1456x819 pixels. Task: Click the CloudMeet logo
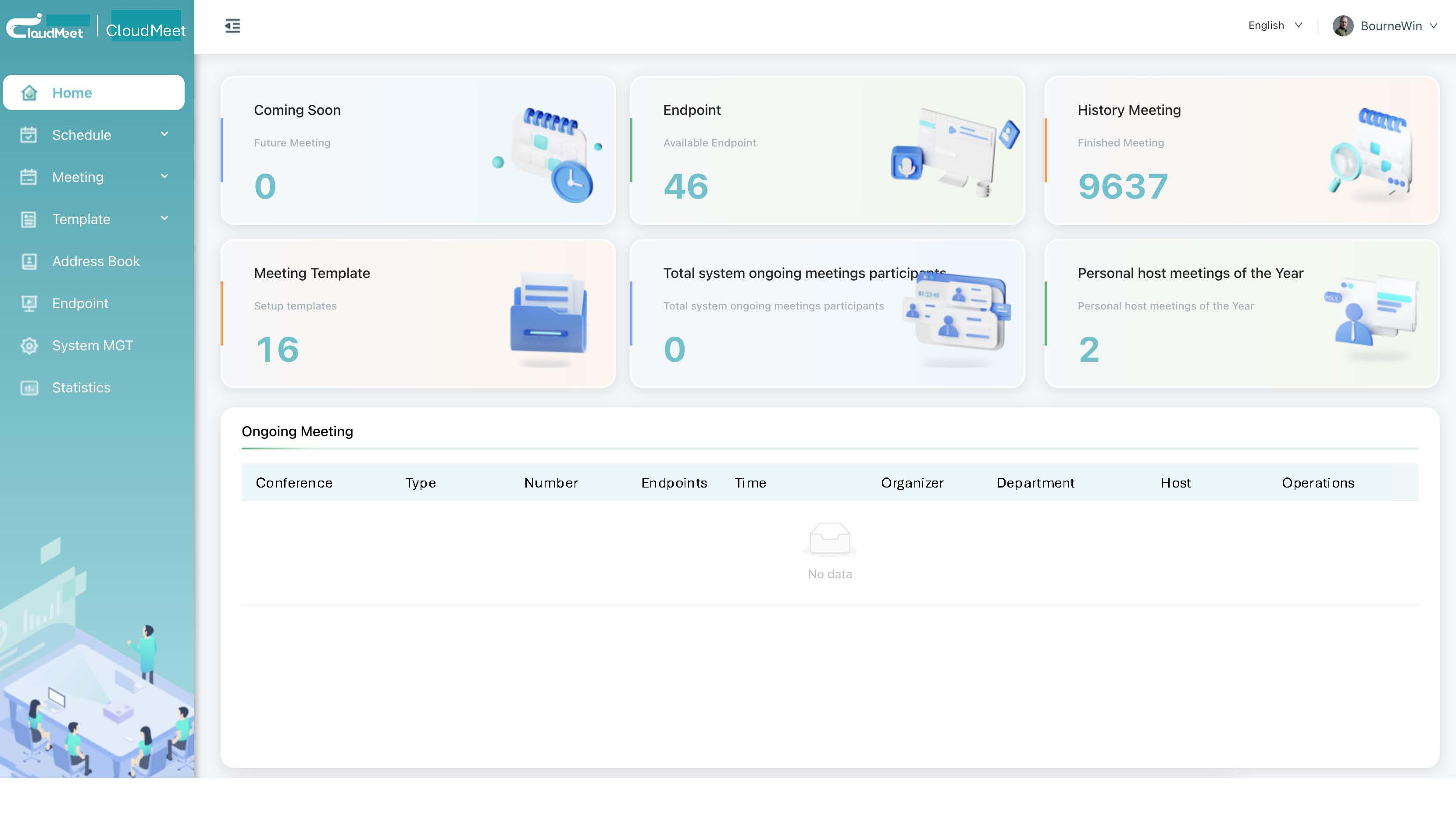[45, 27]
